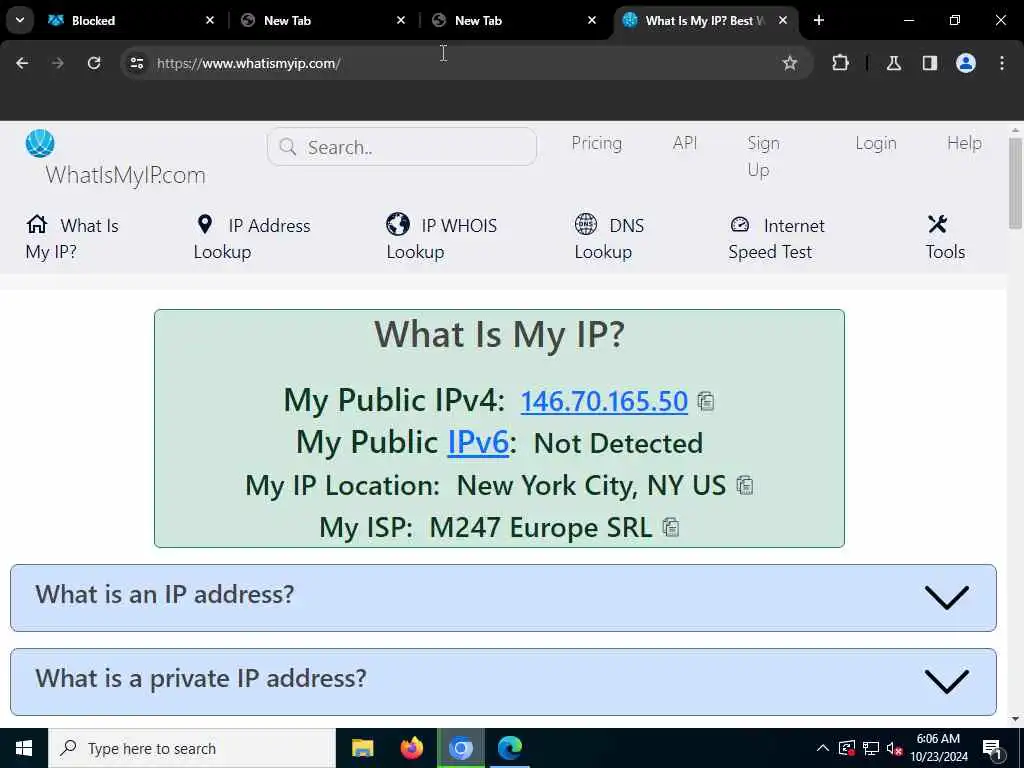Reload the page
The image size is (1024, 768).
94,63
